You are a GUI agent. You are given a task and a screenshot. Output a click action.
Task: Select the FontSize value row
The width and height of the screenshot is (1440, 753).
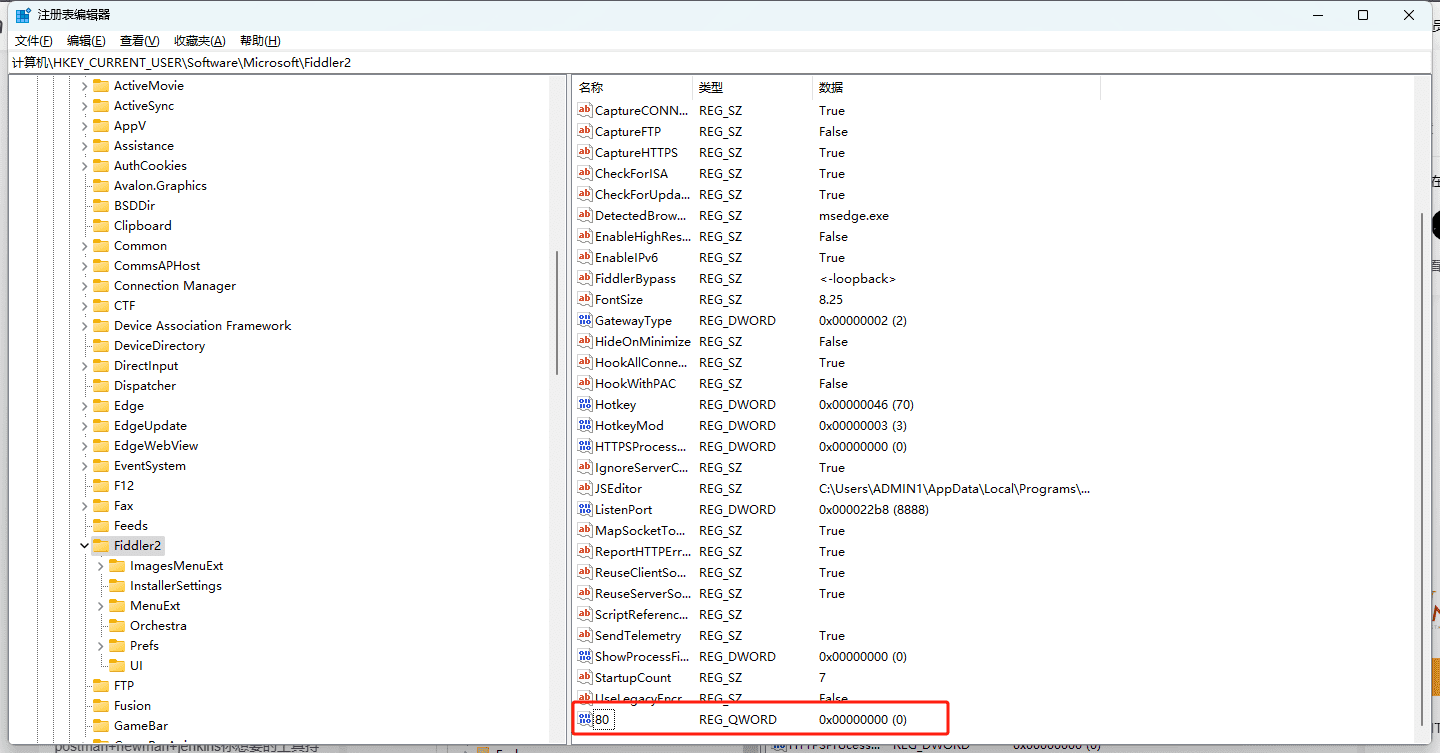[x=836, y=299]
